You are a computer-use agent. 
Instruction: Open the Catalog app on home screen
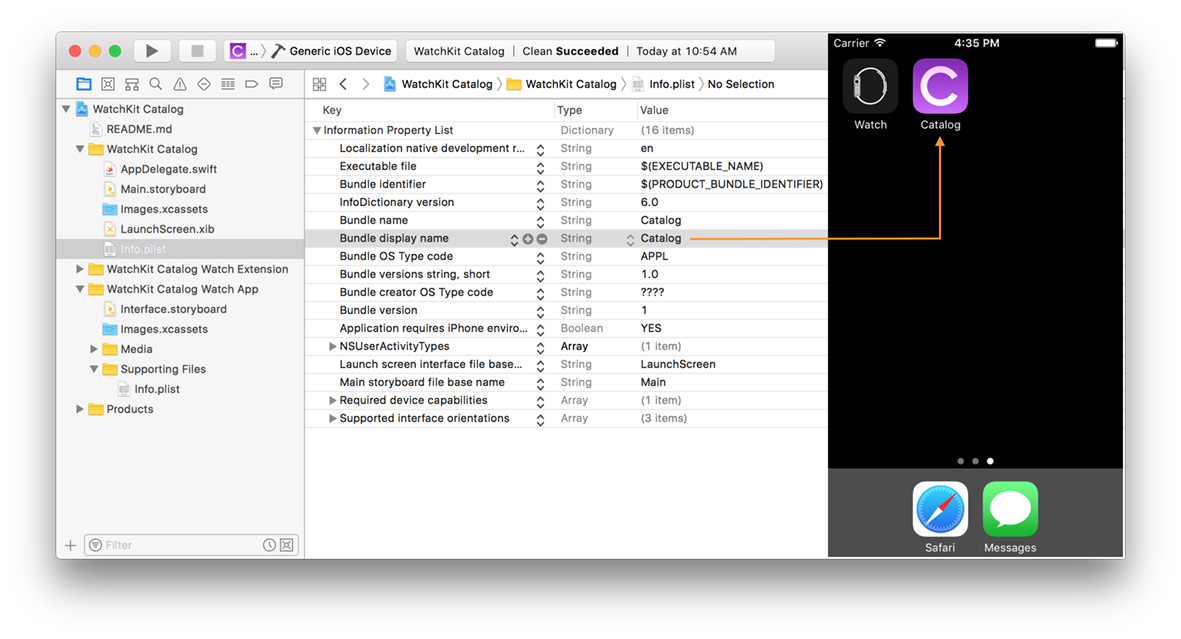point(940,87)
